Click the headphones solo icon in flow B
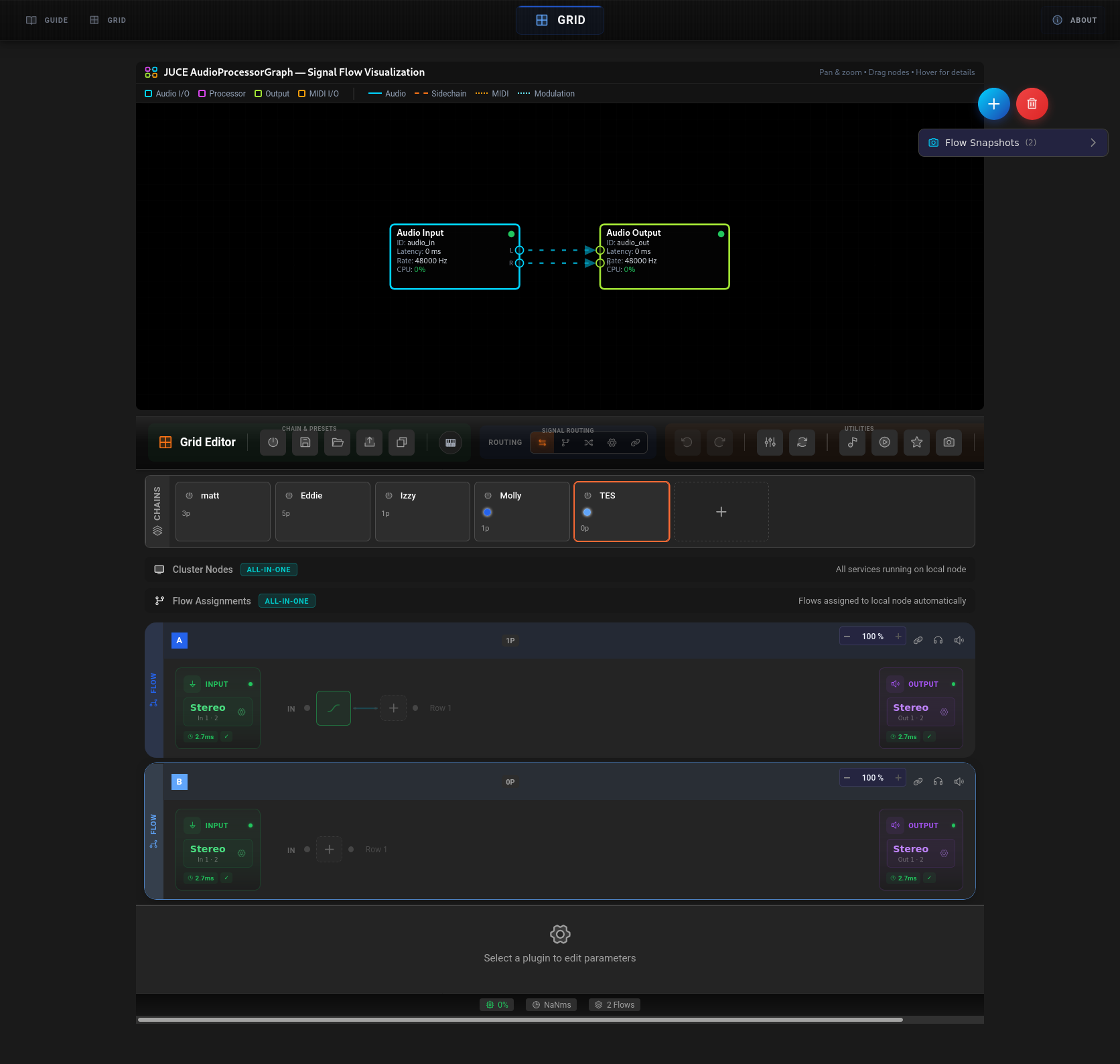Viewport: 1120px width, 1064px height. (x=938, y=782)
